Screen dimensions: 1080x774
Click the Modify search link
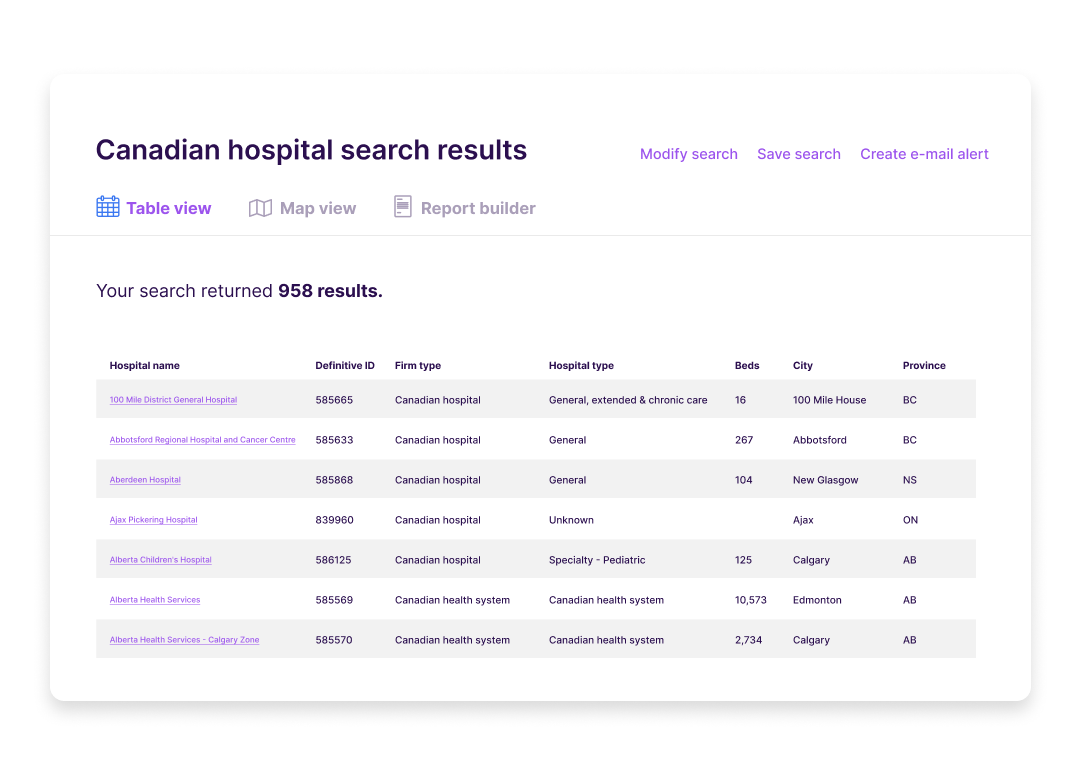[x=689, y=154]
